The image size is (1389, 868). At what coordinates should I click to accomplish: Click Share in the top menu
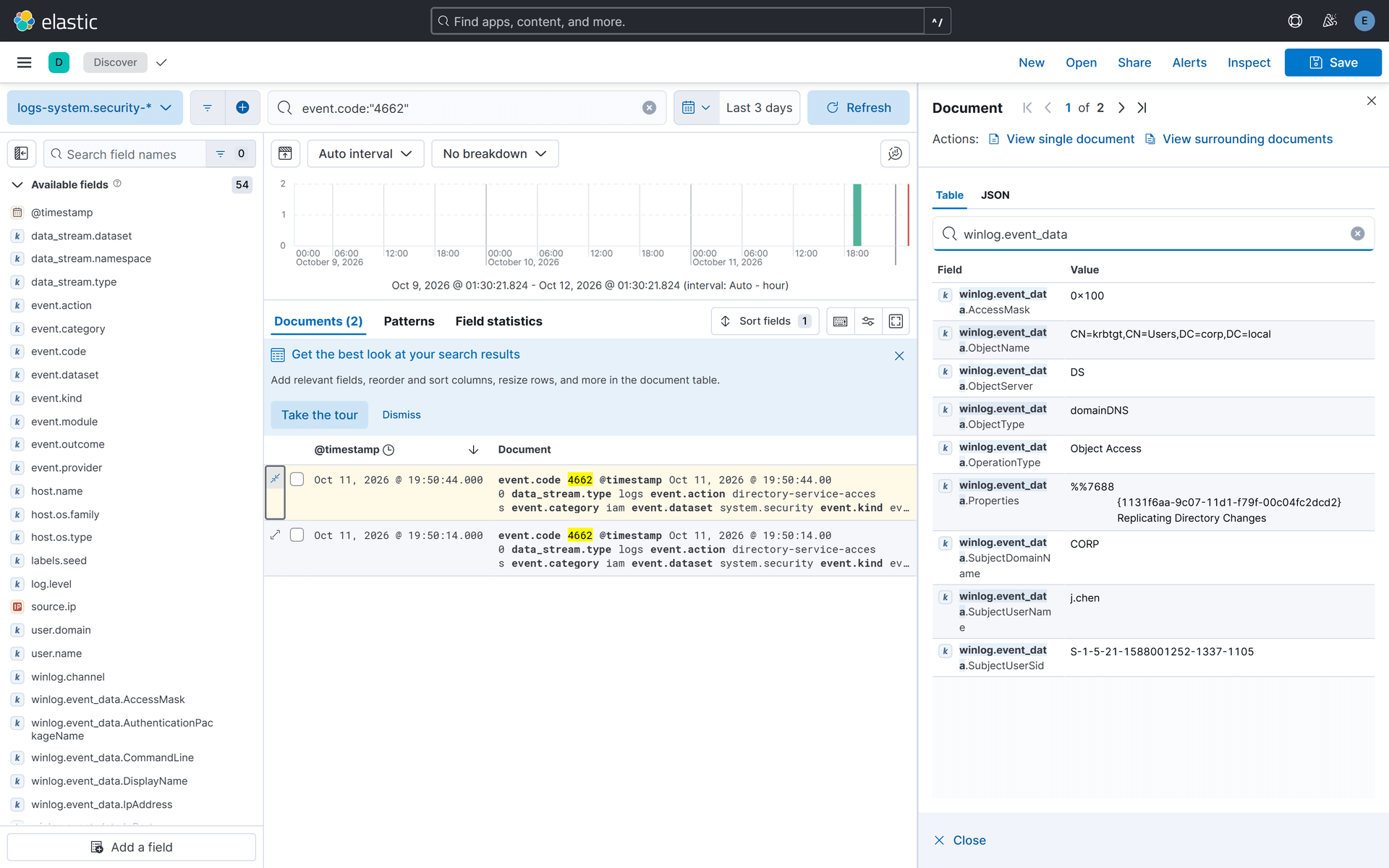(x=1134, y=62)
